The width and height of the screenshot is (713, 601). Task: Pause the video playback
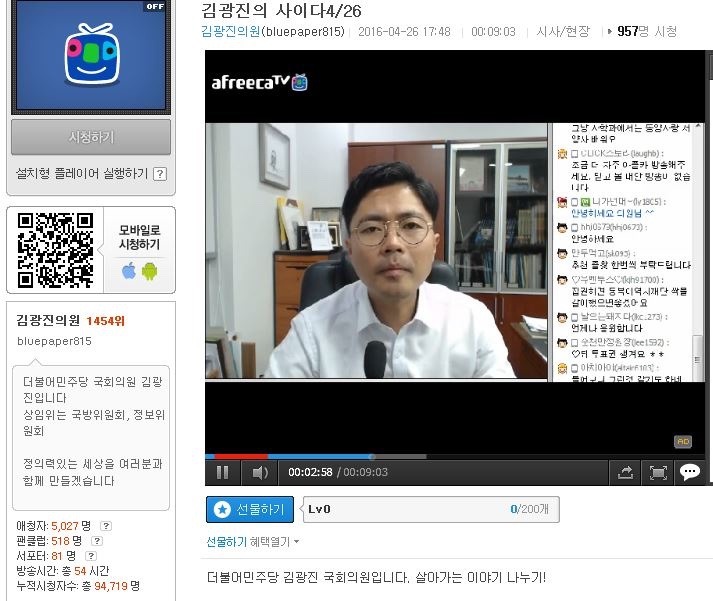[x=223, y=472]
